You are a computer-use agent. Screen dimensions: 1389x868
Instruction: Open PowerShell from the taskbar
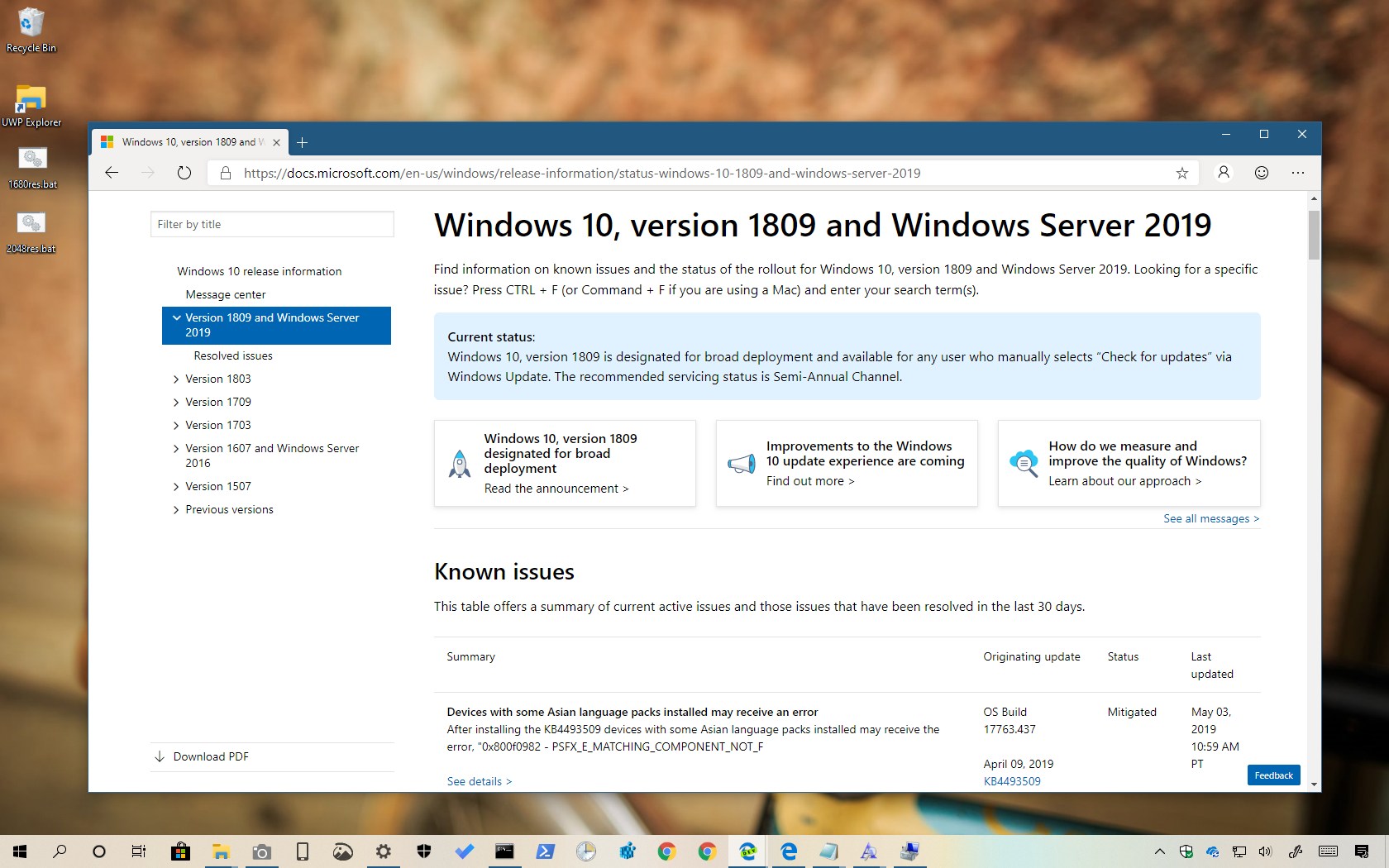[x=546, y=851]
